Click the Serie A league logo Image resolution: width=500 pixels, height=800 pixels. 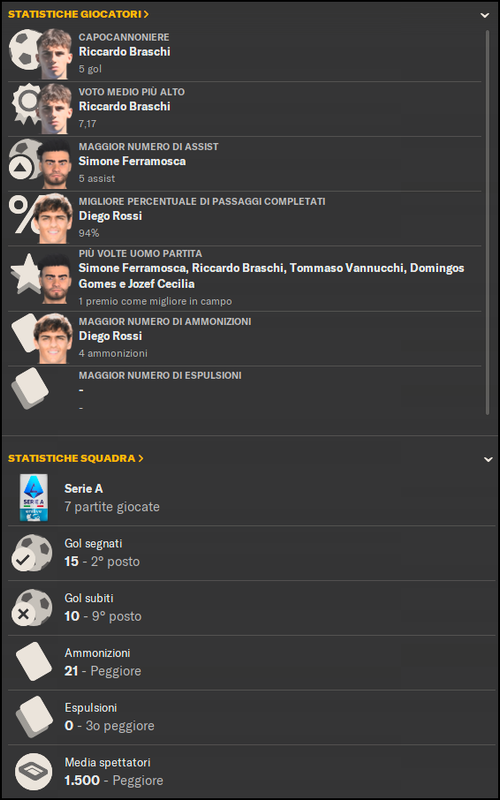pyautogui.click(x=34, y=497)
